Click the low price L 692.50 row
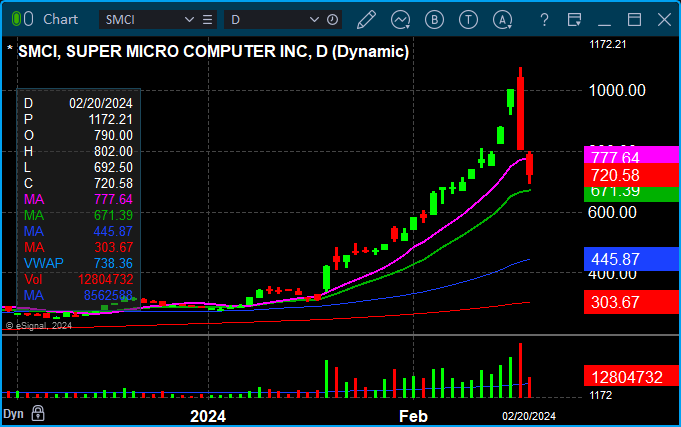This screenshot has width=681, height=427. coord(78,167)
